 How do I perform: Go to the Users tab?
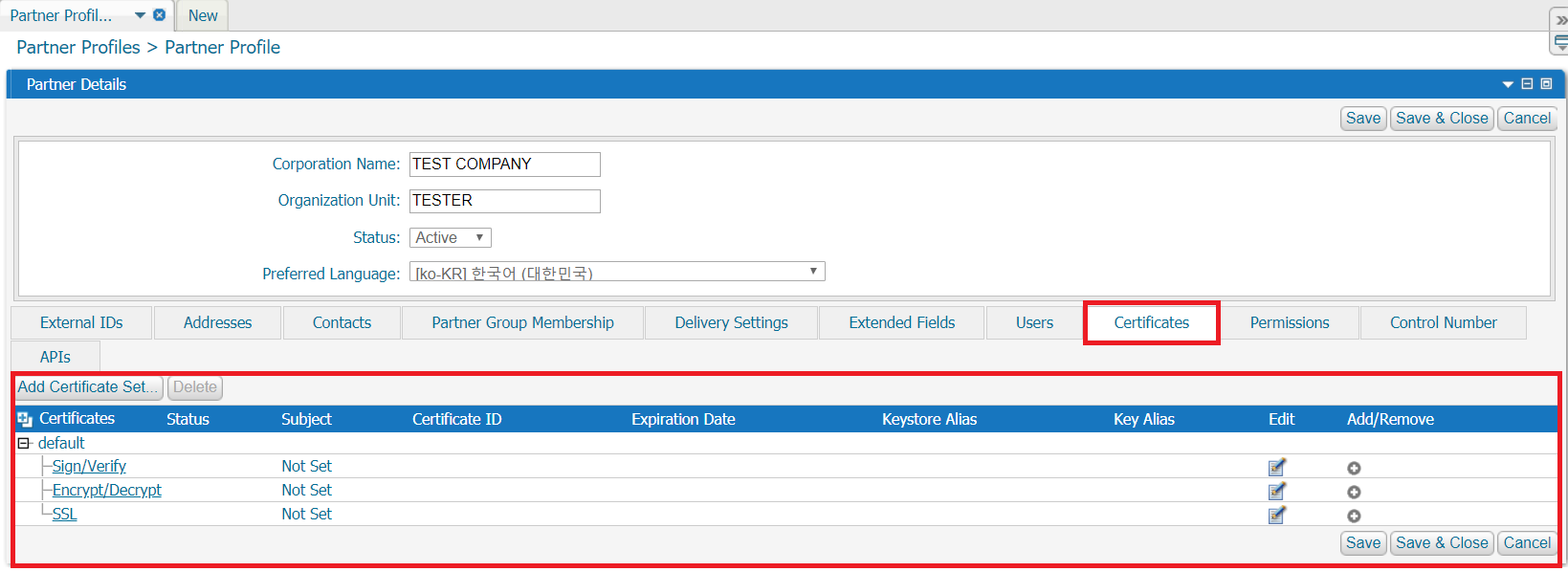tap(1034, 323)
